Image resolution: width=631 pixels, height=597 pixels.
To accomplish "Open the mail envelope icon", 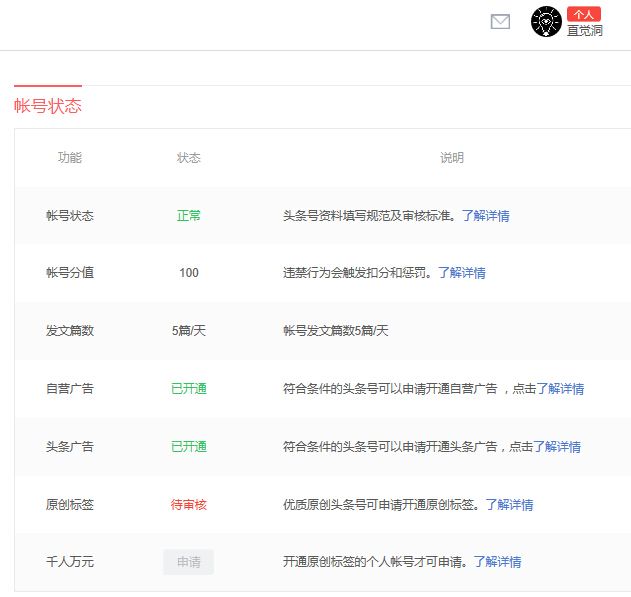I will (500, 22).
